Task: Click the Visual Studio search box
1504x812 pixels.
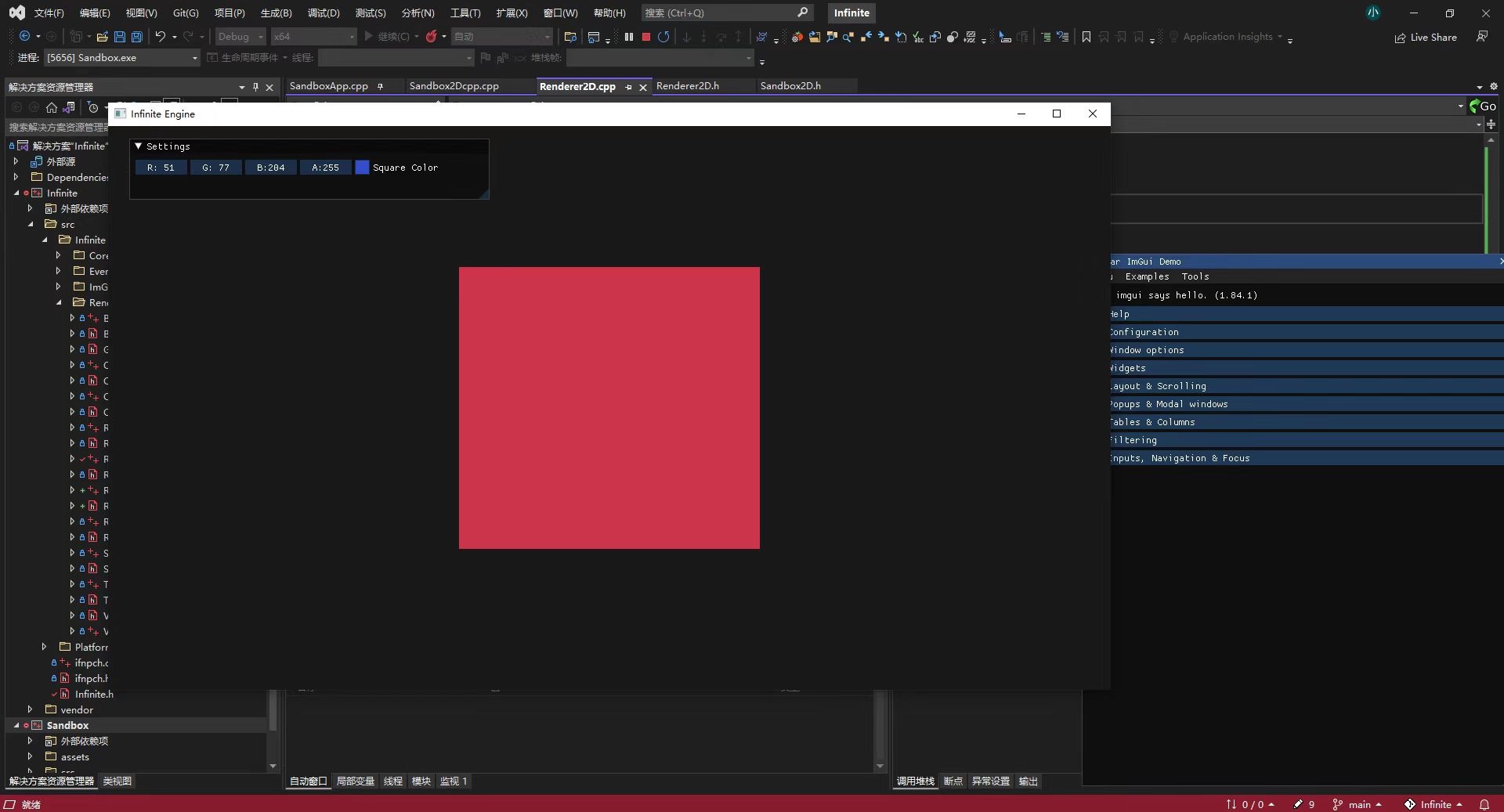Action: coord(727,13)
